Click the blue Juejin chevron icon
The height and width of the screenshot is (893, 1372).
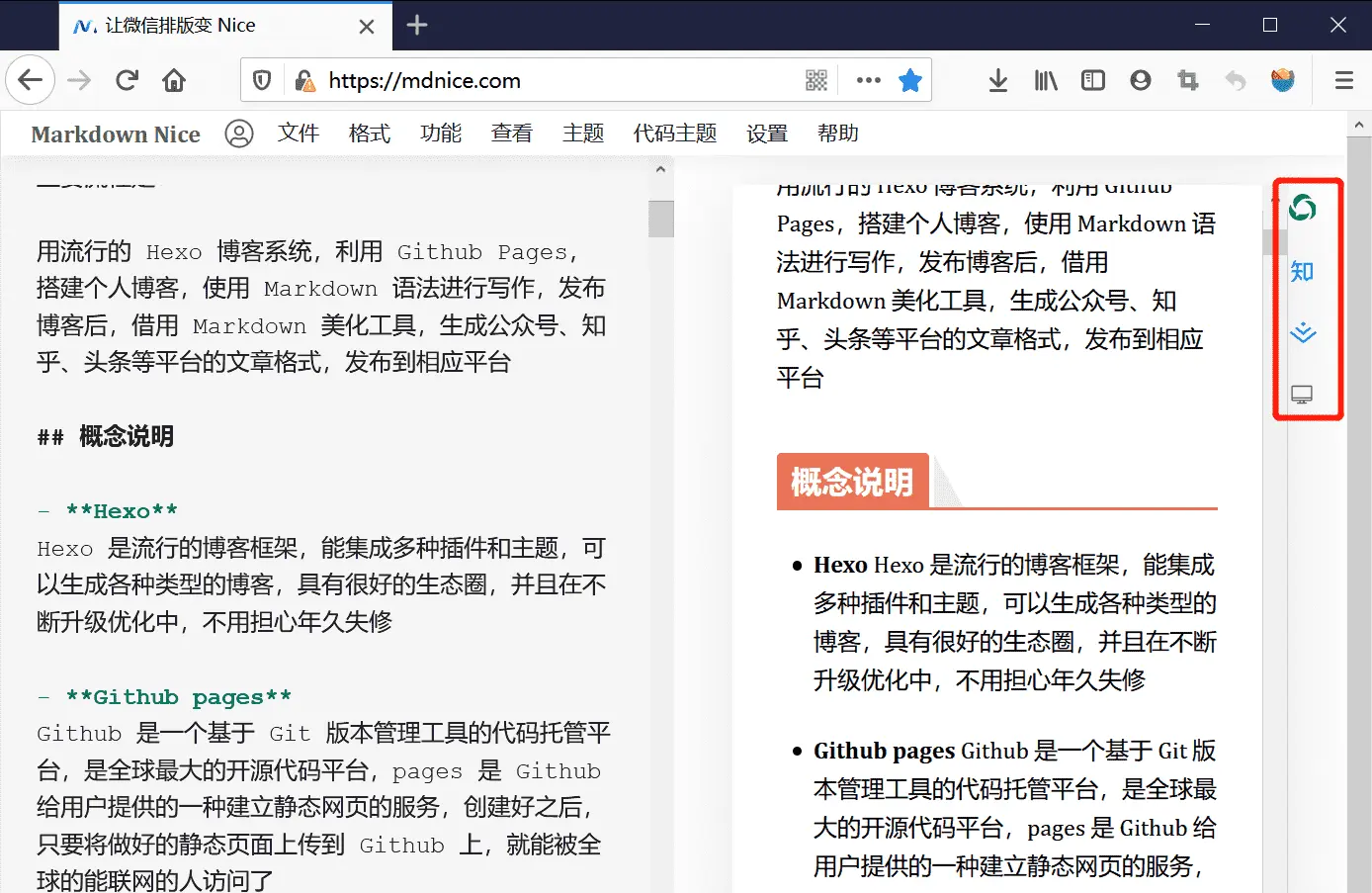pyautogui.click(x=1303, y=332)
